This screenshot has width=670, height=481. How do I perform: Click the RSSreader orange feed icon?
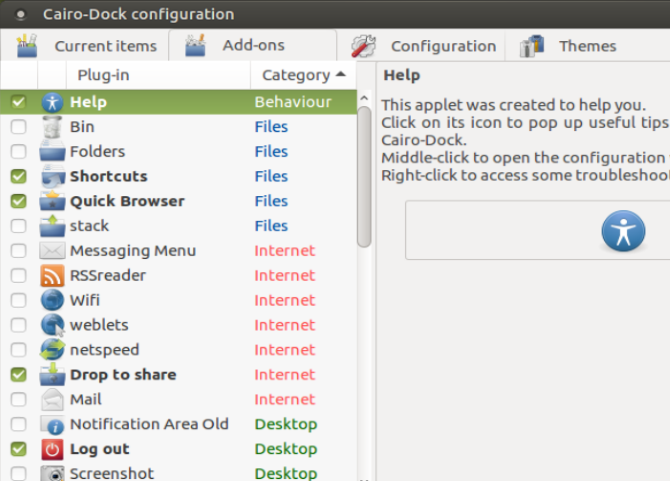(x=52, y=275)
